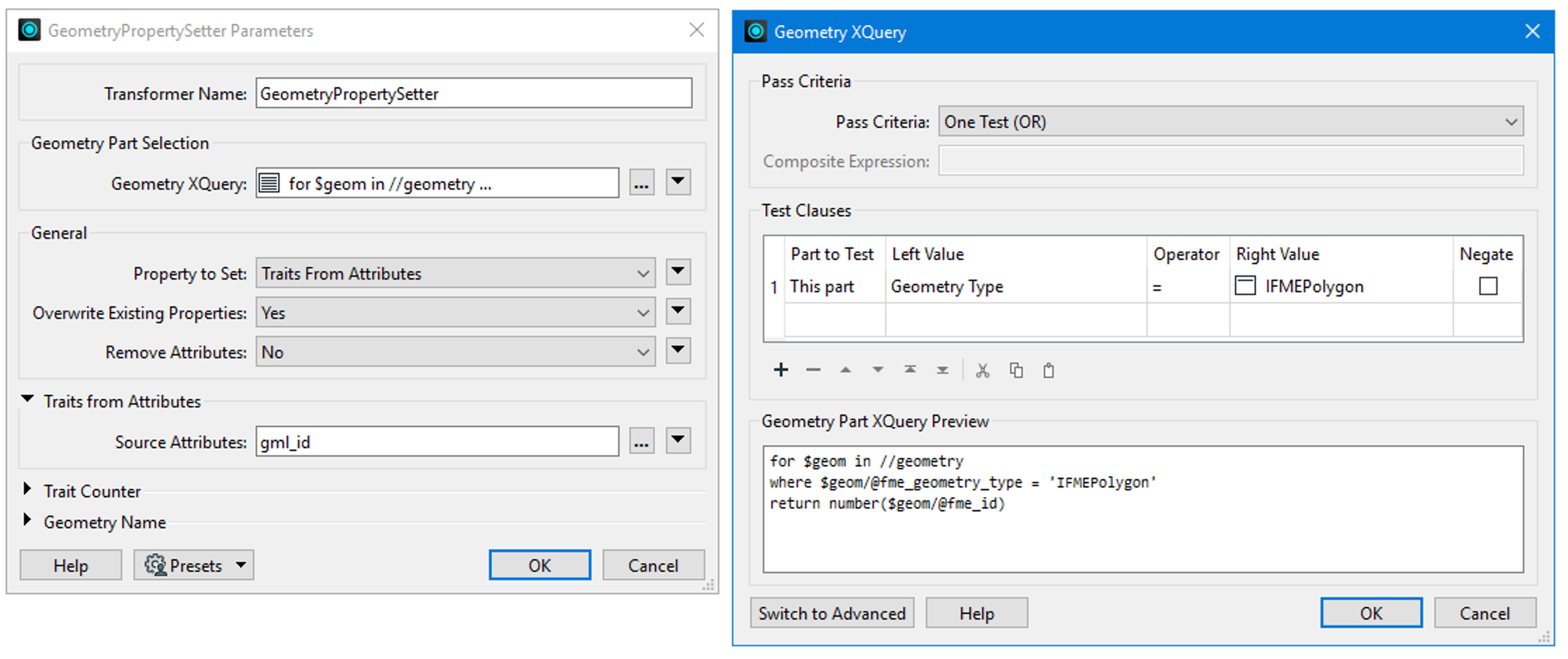Copy the selected test clause
The height and width of the screenshot is (659, 1568).
(1016, 370)
